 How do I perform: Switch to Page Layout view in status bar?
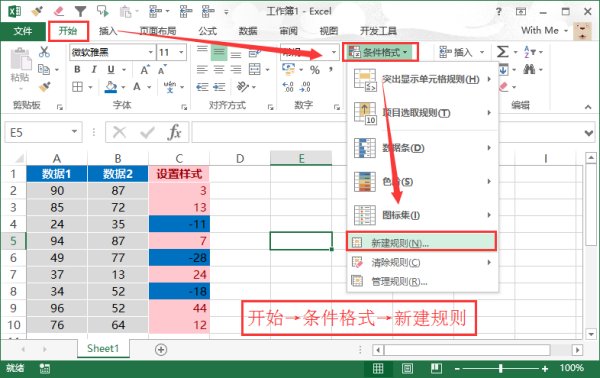(408, 368)
